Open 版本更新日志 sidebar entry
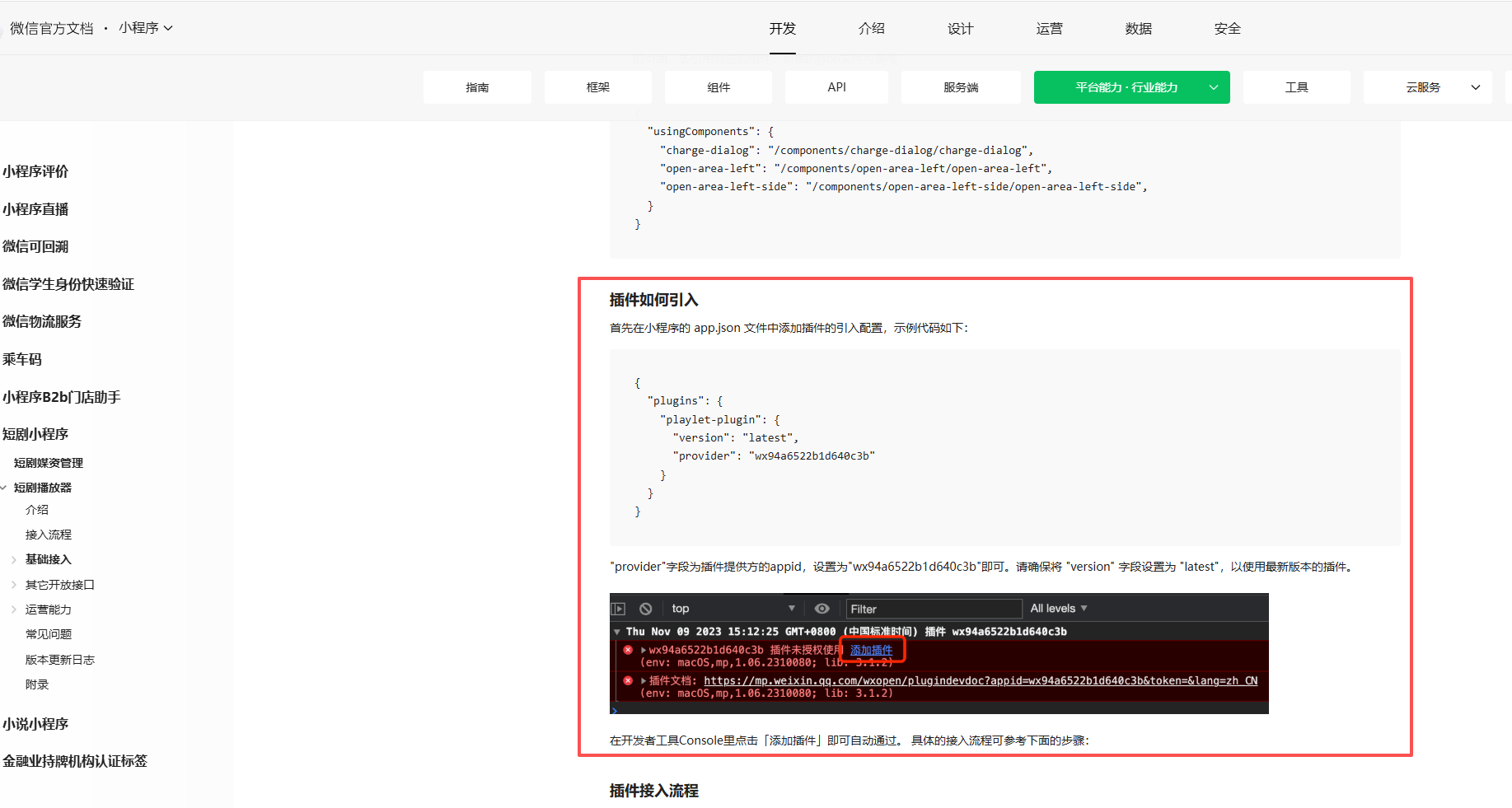This screenshot has height=808, width=1512. click(60, 660)
